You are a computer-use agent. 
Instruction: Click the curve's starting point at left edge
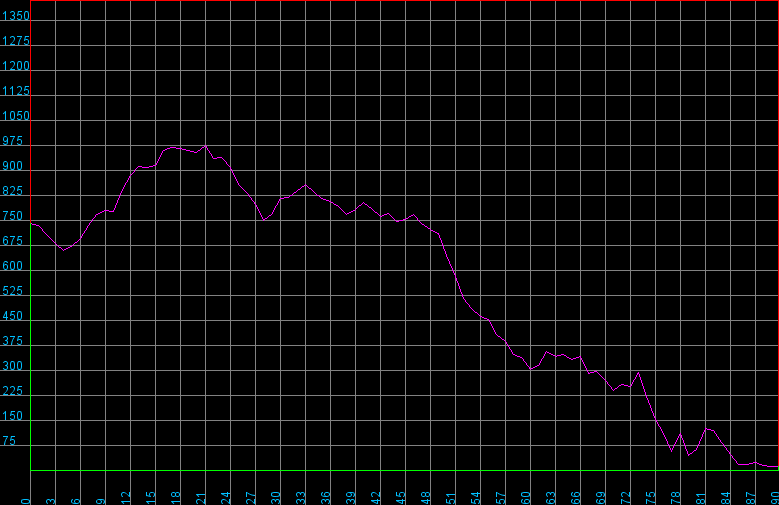(31, 223)
